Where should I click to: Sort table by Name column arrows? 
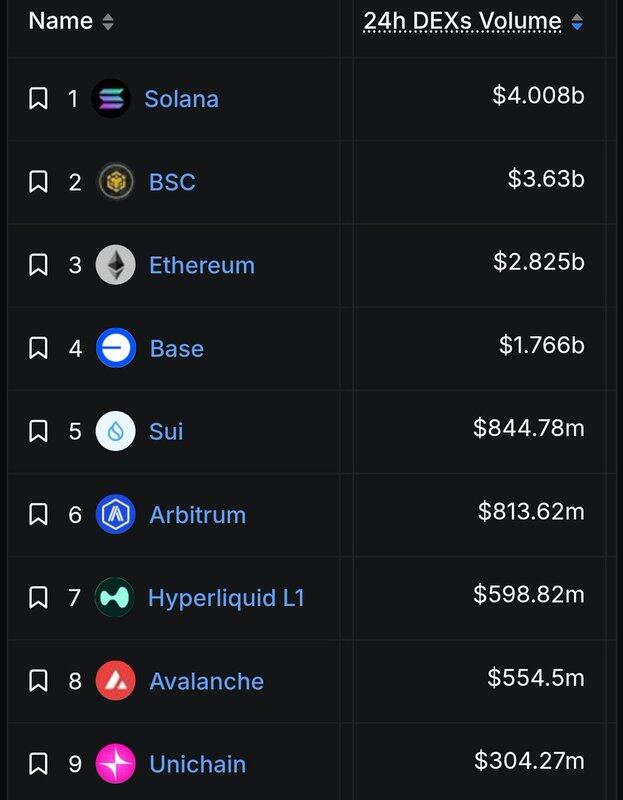[108, 22]
